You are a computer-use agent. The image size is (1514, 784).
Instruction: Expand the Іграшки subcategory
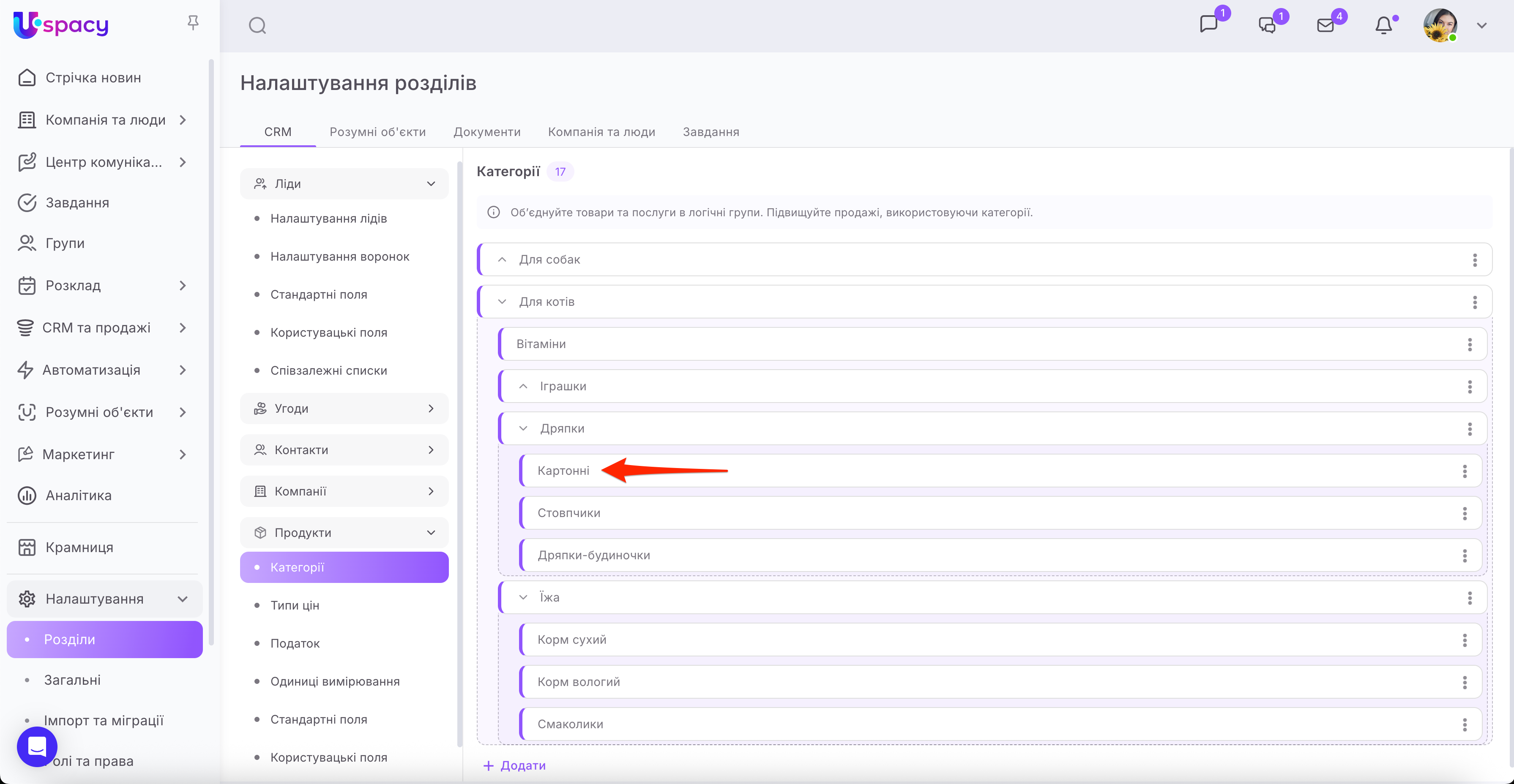click(x=523, y=387)
